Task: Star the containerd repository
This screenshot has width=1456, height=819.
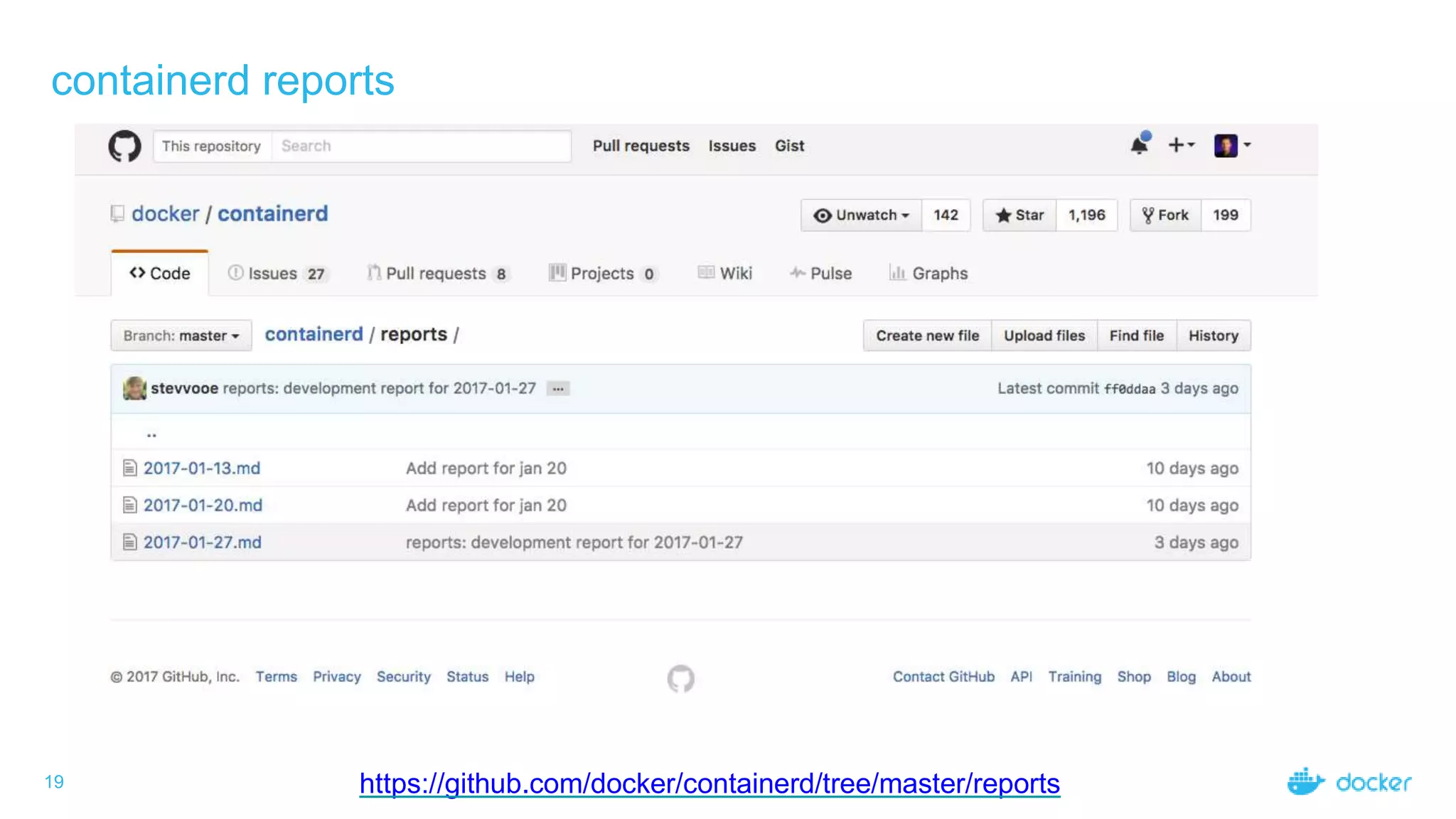Action: tap(1019, 215)
